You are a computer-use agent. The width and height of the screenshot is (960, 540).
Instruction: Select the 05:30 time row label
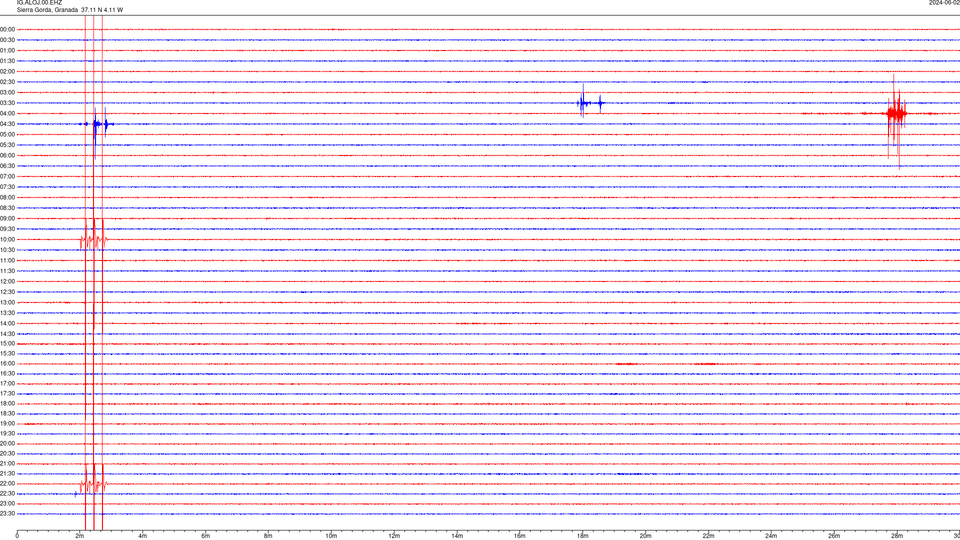tap(8, 145)
